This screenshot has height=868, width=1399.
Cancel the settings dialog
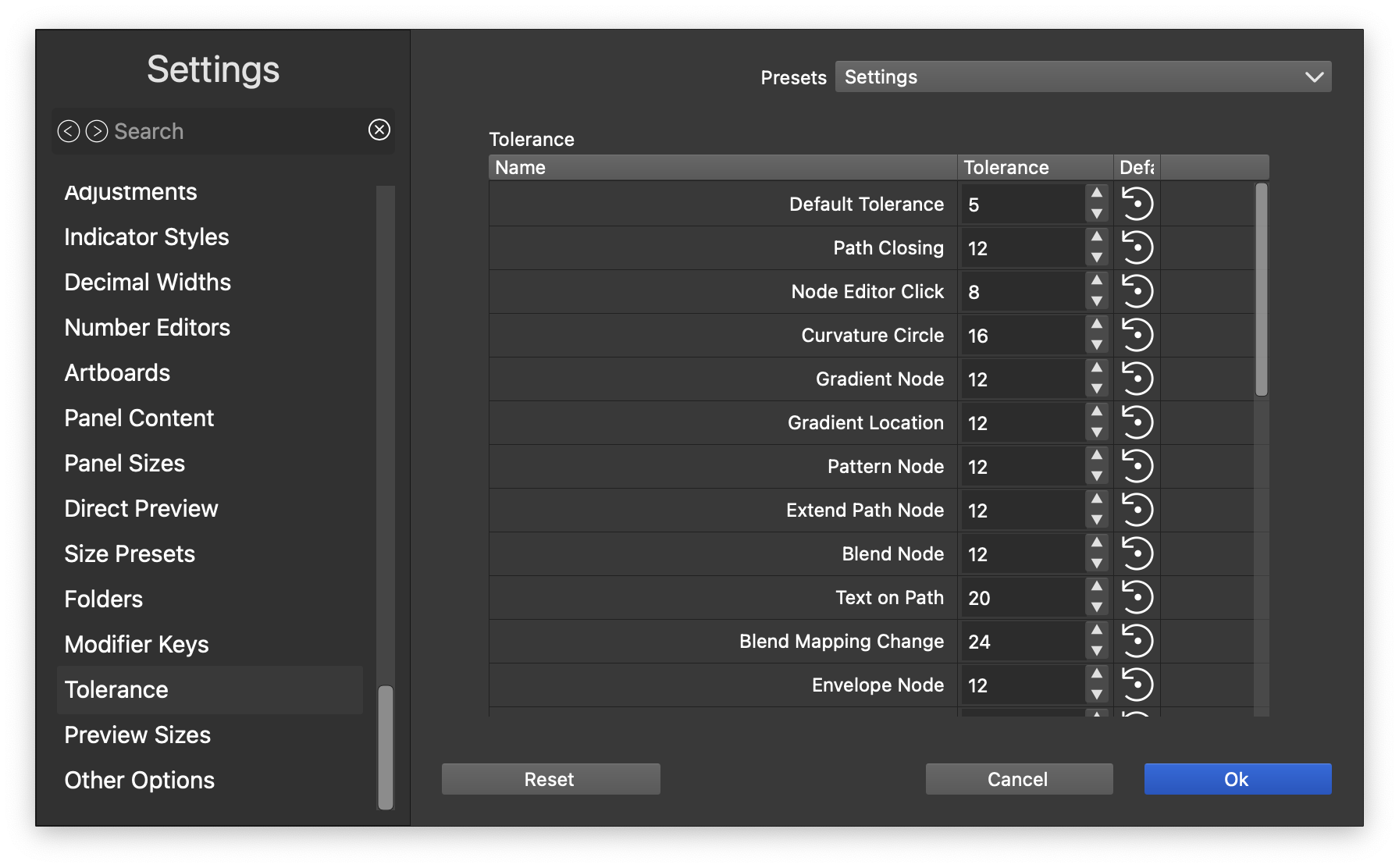(1019, 779)
